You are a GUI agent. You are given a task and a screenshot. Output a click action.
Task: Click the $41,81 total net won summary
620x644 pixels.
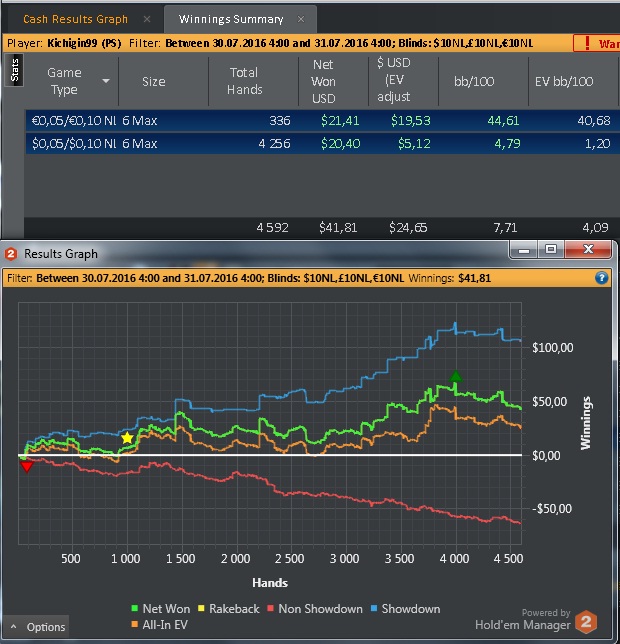click(x=338, y=228)
